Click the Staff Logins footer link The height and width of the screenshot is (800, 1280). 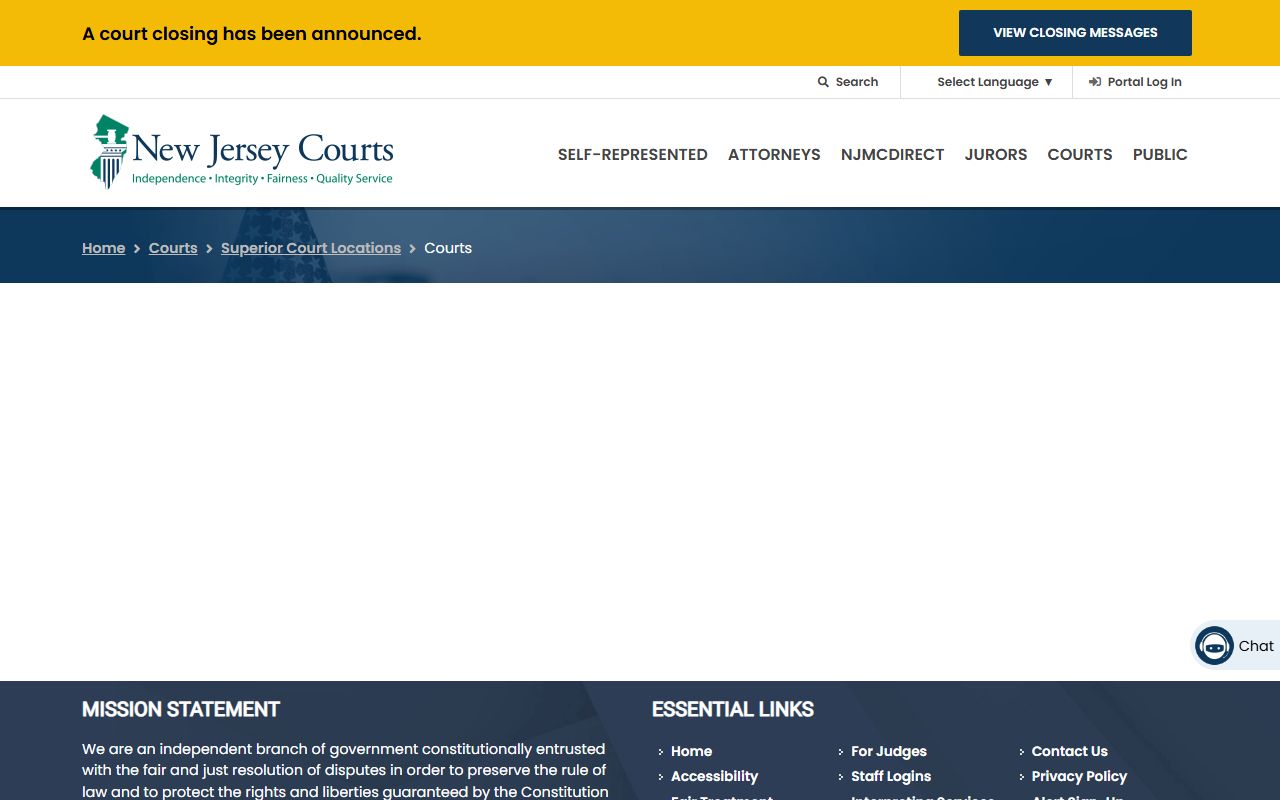coord(891,776)
